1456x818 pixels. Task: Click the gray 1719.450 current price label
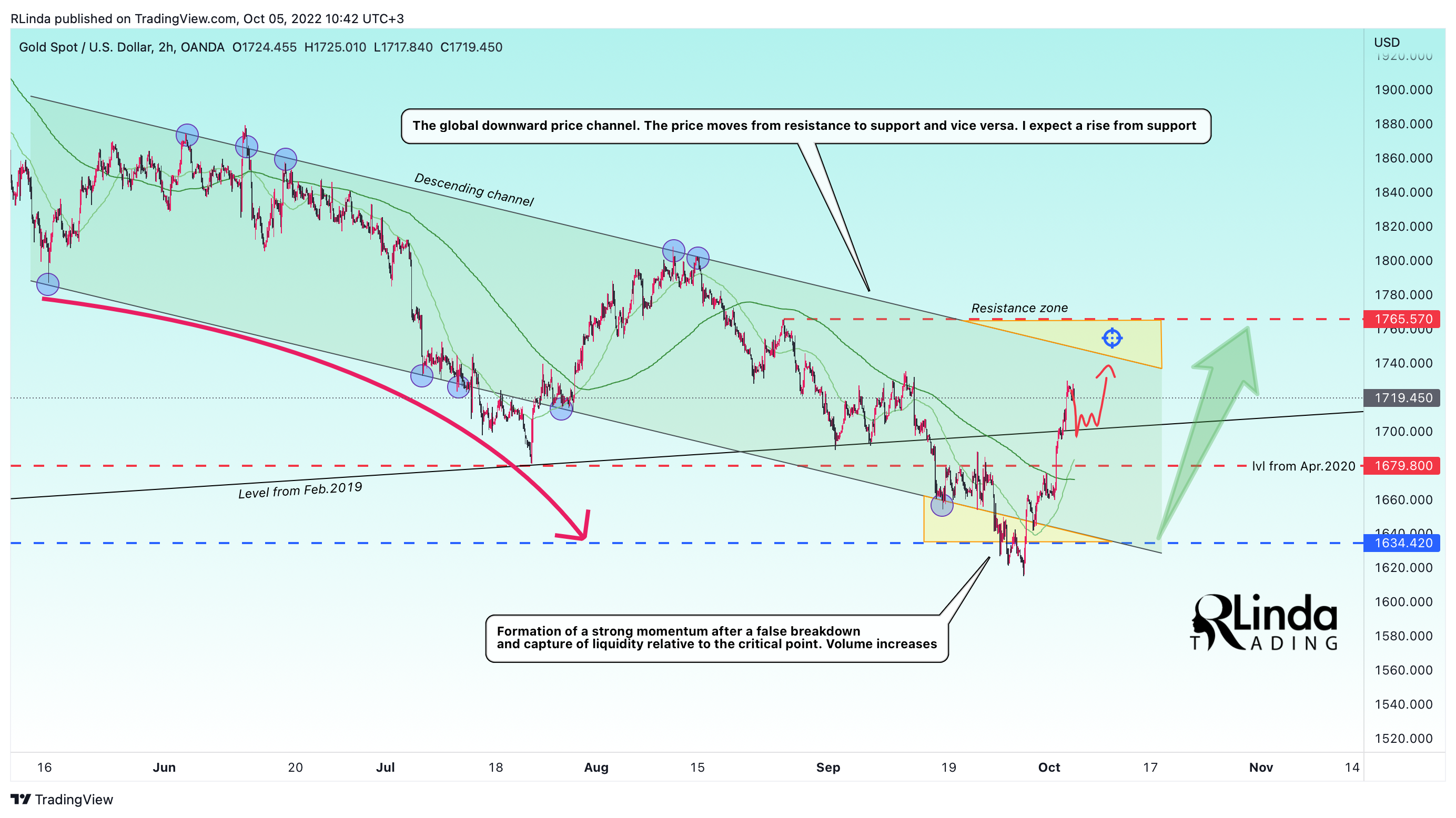1402,398
